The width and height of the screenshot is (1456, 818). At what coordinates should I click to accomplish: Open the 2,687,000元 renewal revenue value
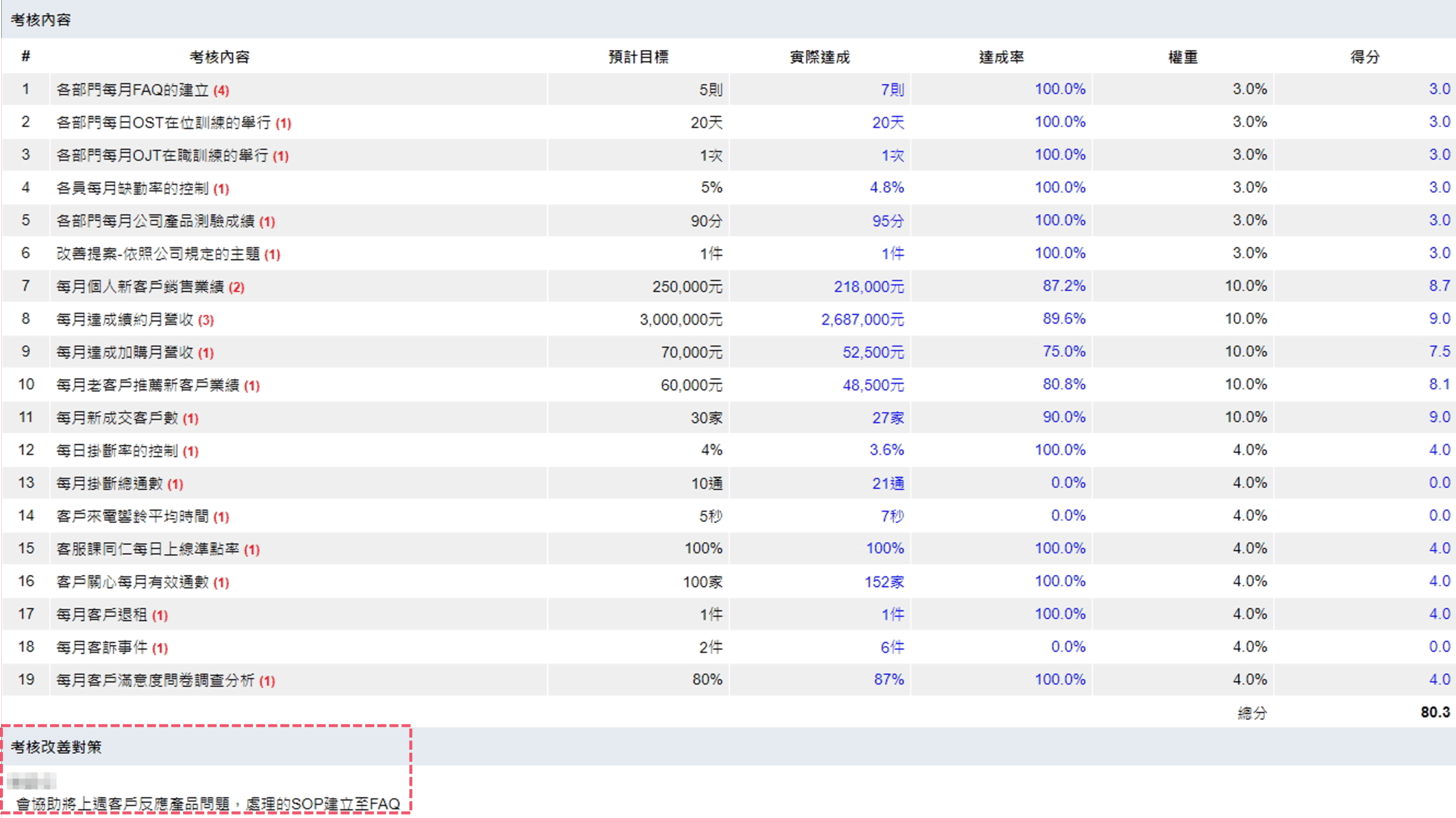862,319
